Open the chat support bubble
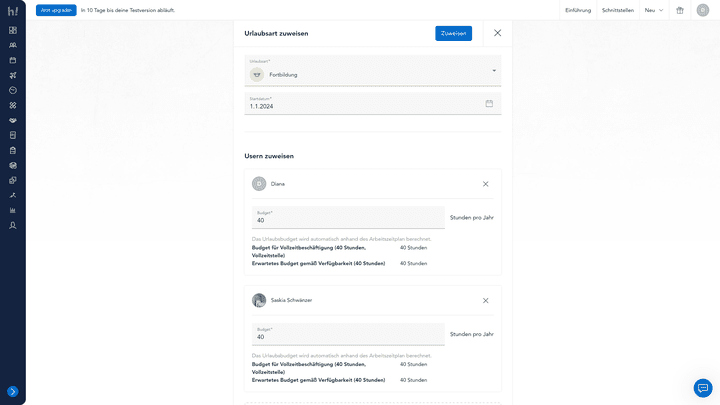 [x=703, y=388]
